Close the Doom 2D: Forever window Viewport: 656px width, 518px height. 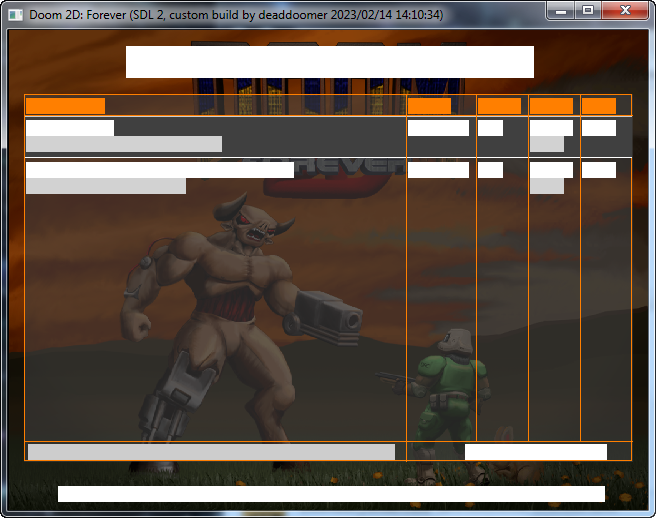(625, 10)
